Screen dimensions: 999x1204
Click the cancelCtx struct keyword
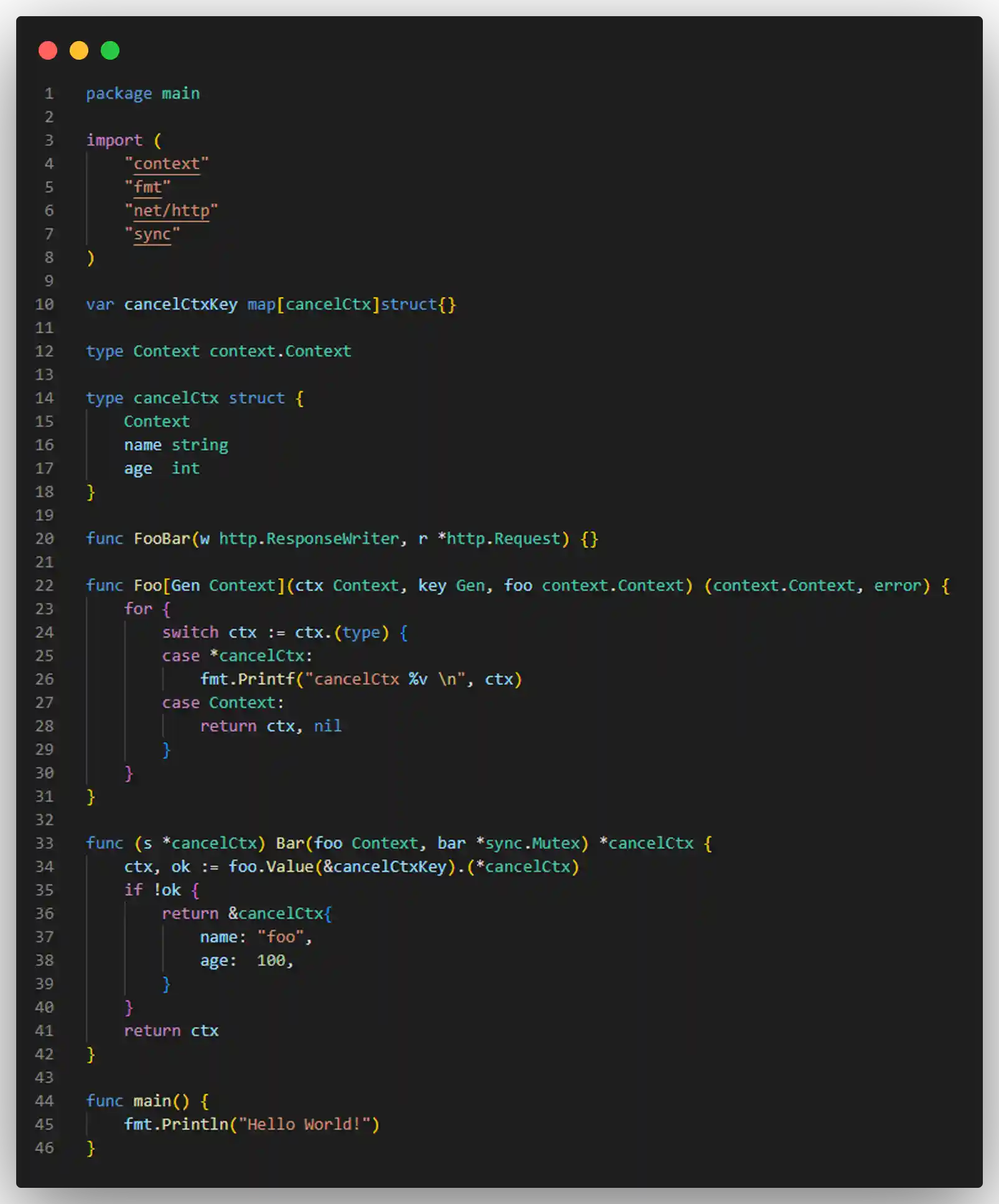pyautogui.click(x=256, y=397)
